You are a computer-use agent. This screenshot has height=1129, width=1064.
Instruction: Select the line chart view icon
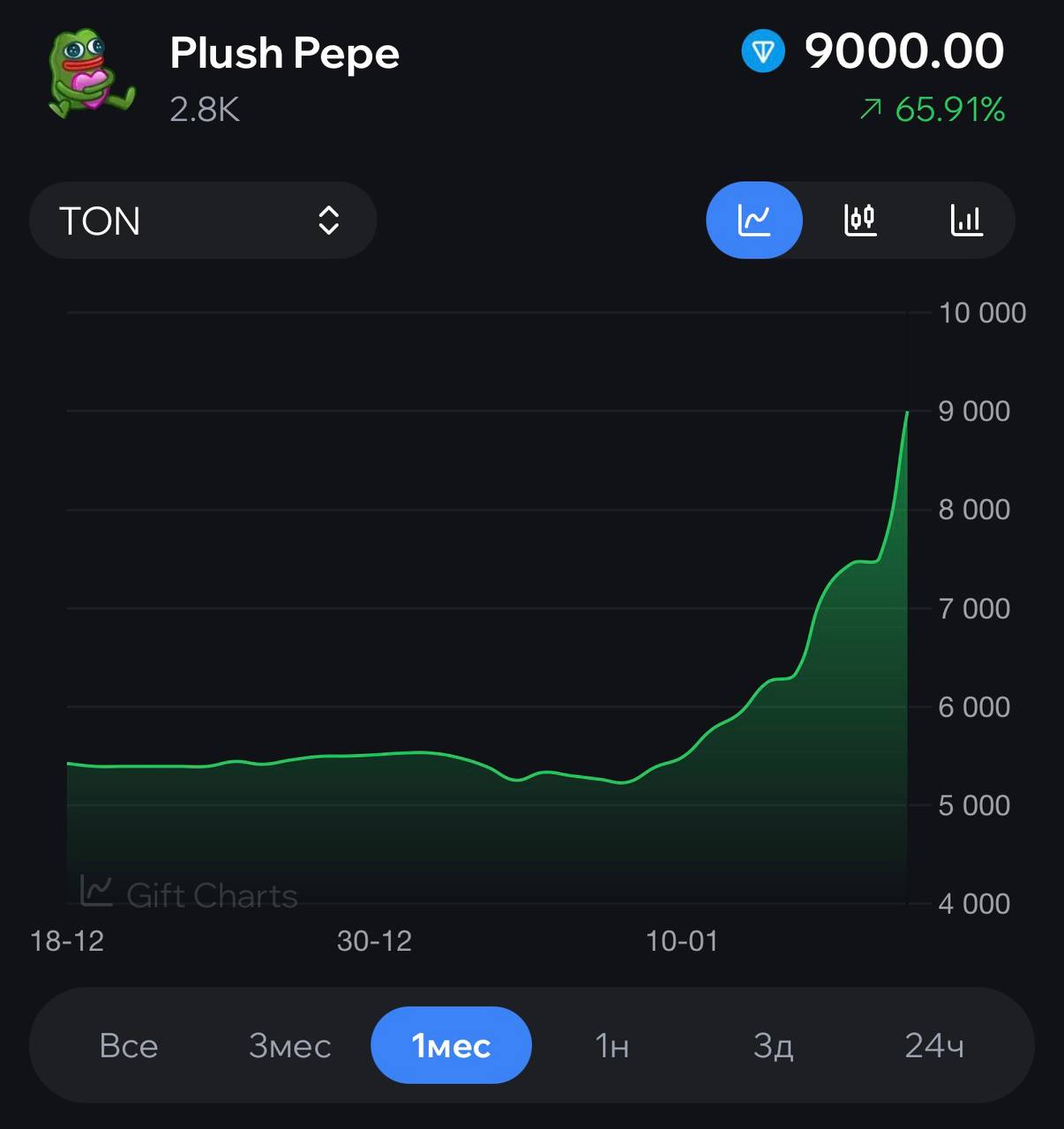pyautogui.click(x=754, y=220)
